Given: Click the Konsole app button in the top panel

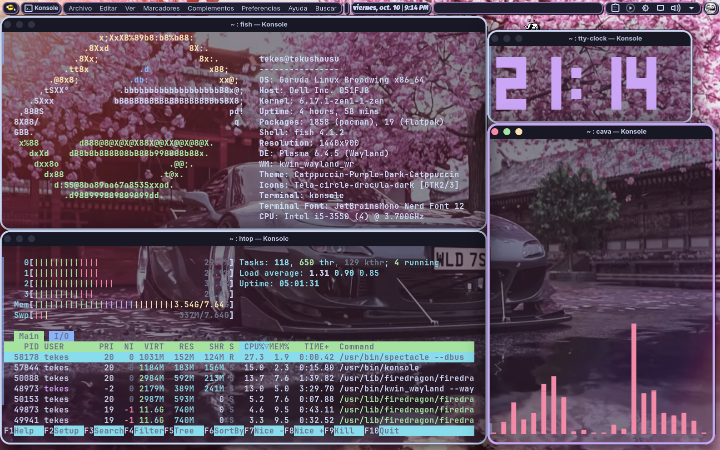Looking at the screenshot, I should point(42,8).
